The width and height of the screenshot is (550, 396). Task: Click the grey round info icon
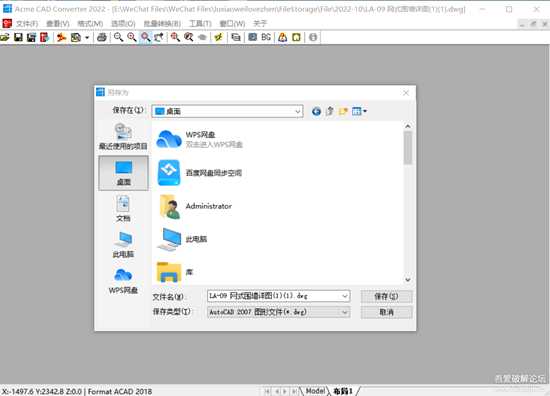(x=313, y=37)
